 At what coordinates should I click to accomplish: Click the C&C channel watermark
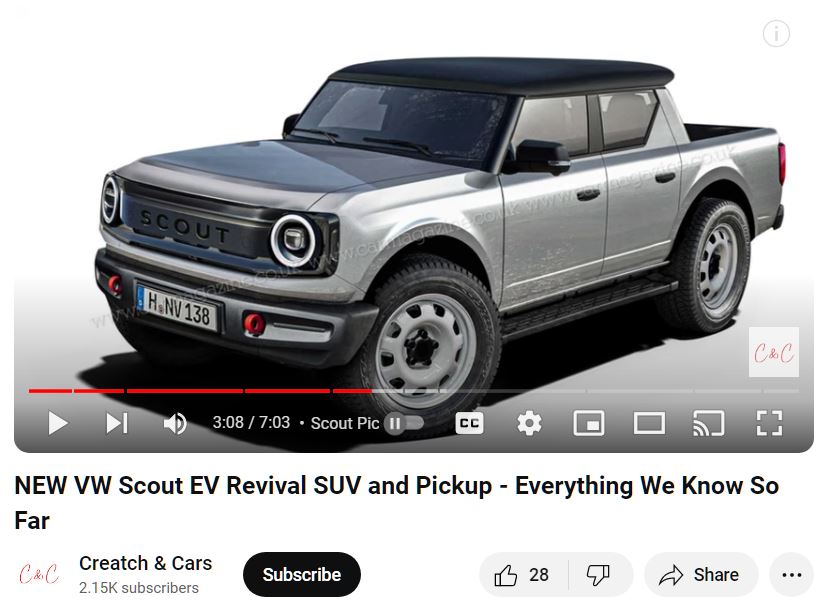coord(774,352)
